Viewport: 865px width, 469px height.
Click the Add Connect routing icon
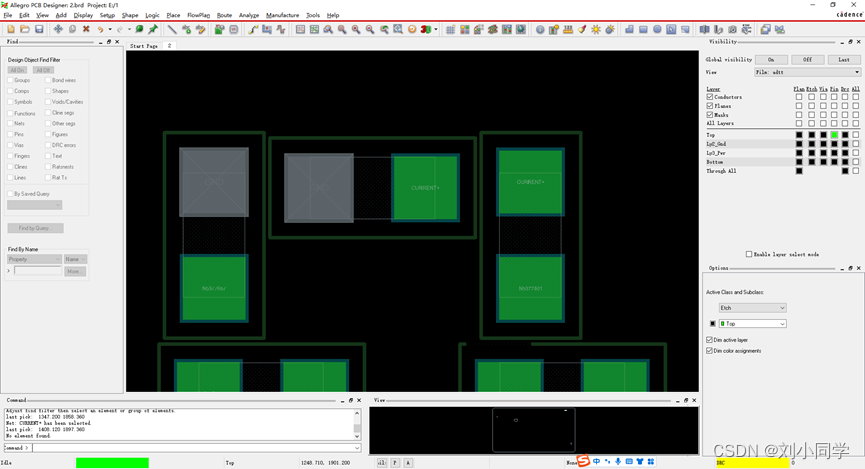click(x=253, y=29)
